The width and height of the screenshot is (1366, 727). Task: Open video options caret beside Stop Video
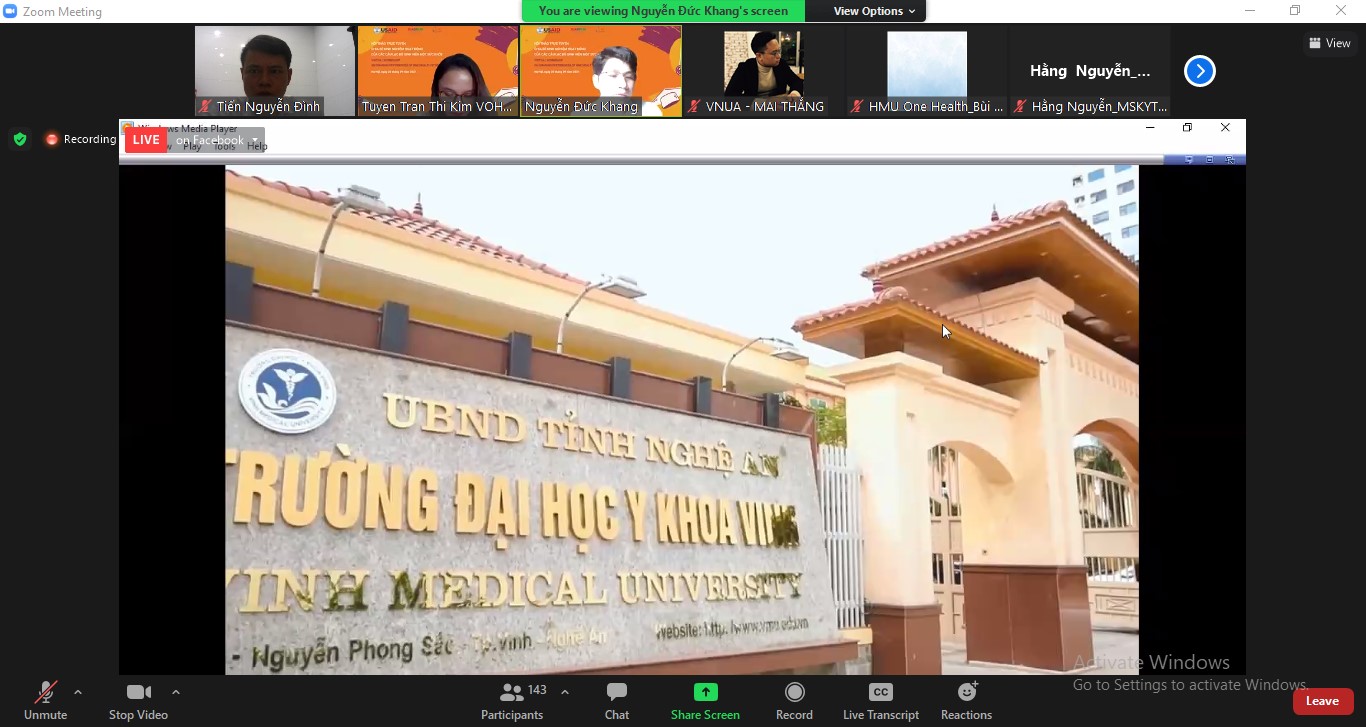176,692
